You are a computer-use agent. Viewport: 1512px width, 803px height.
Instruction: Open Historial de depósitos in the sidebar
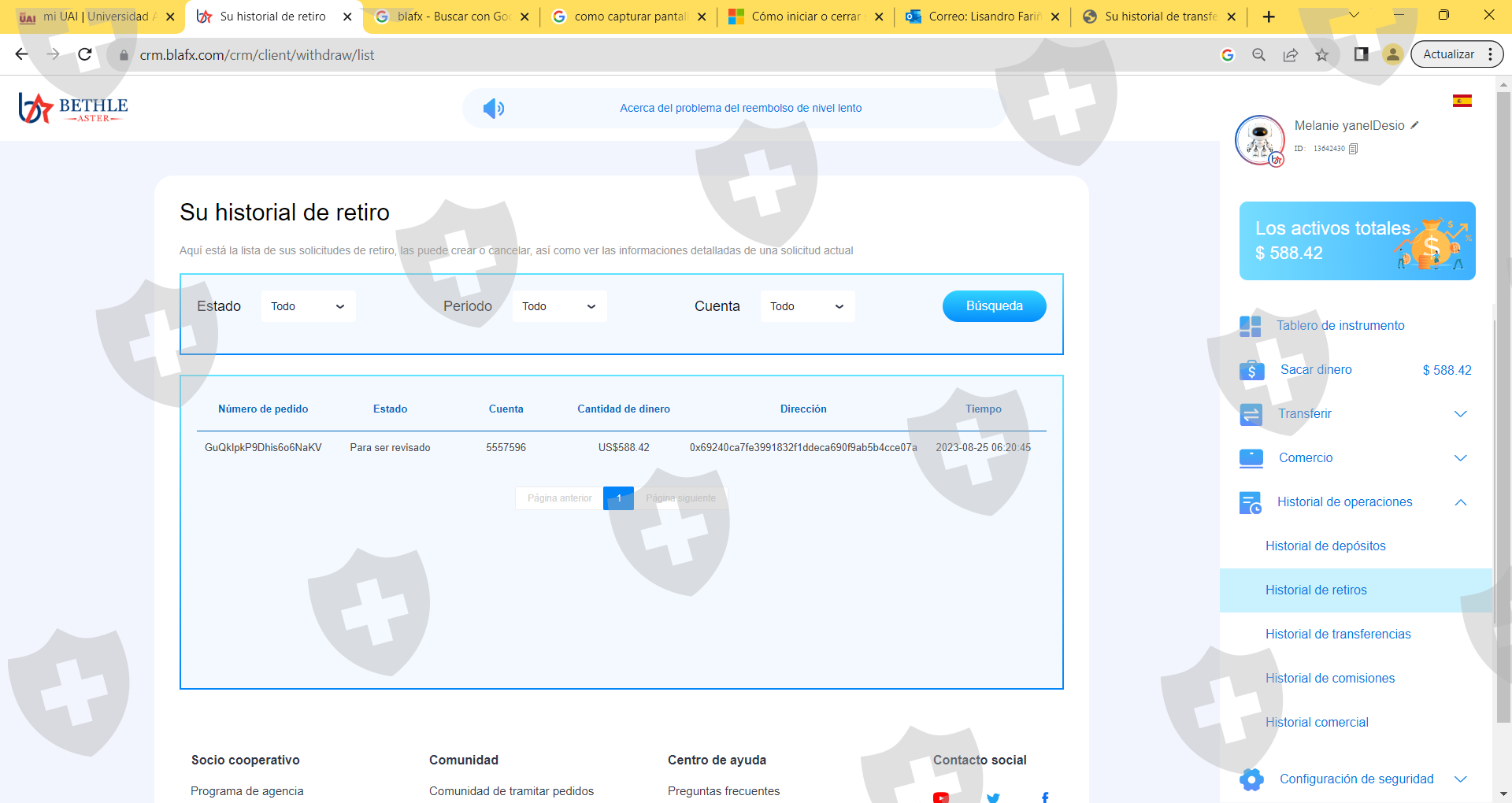click(x=1325, y=546)
